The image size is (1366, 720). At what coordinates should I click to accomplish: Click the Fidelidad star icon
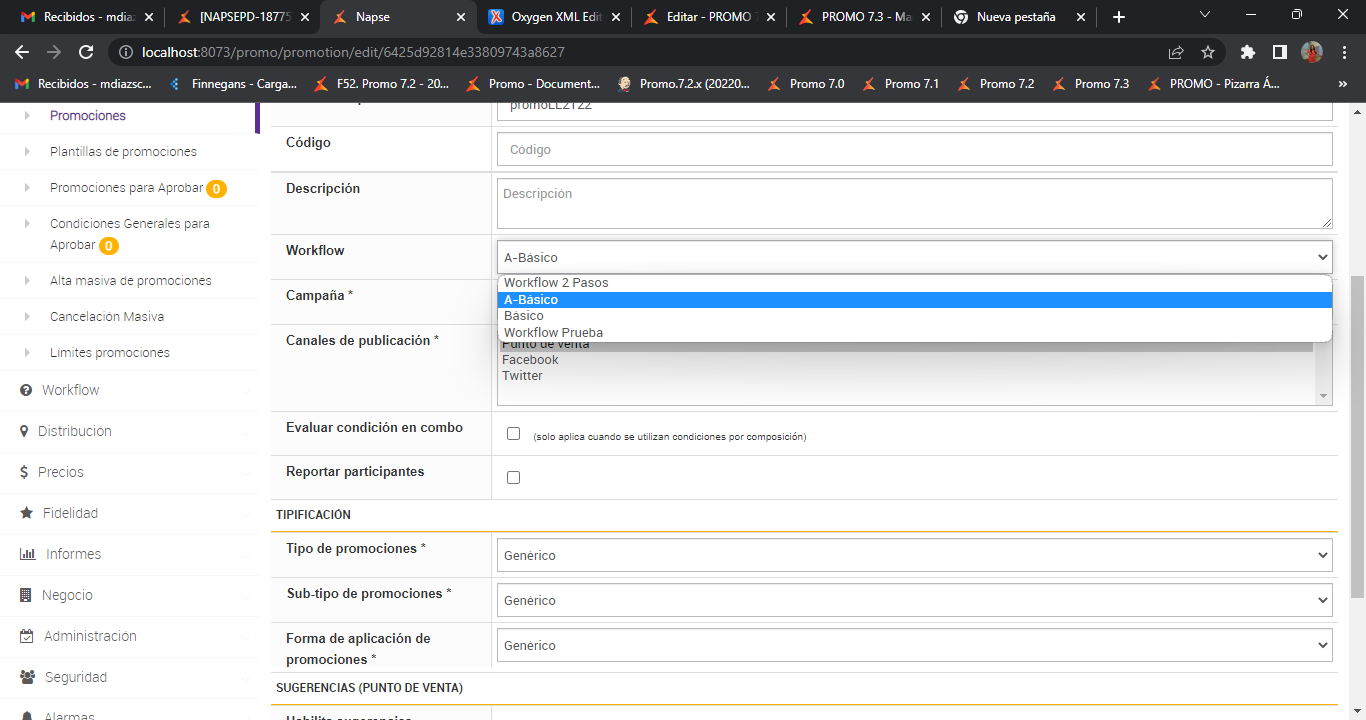[x=26, y=513]
